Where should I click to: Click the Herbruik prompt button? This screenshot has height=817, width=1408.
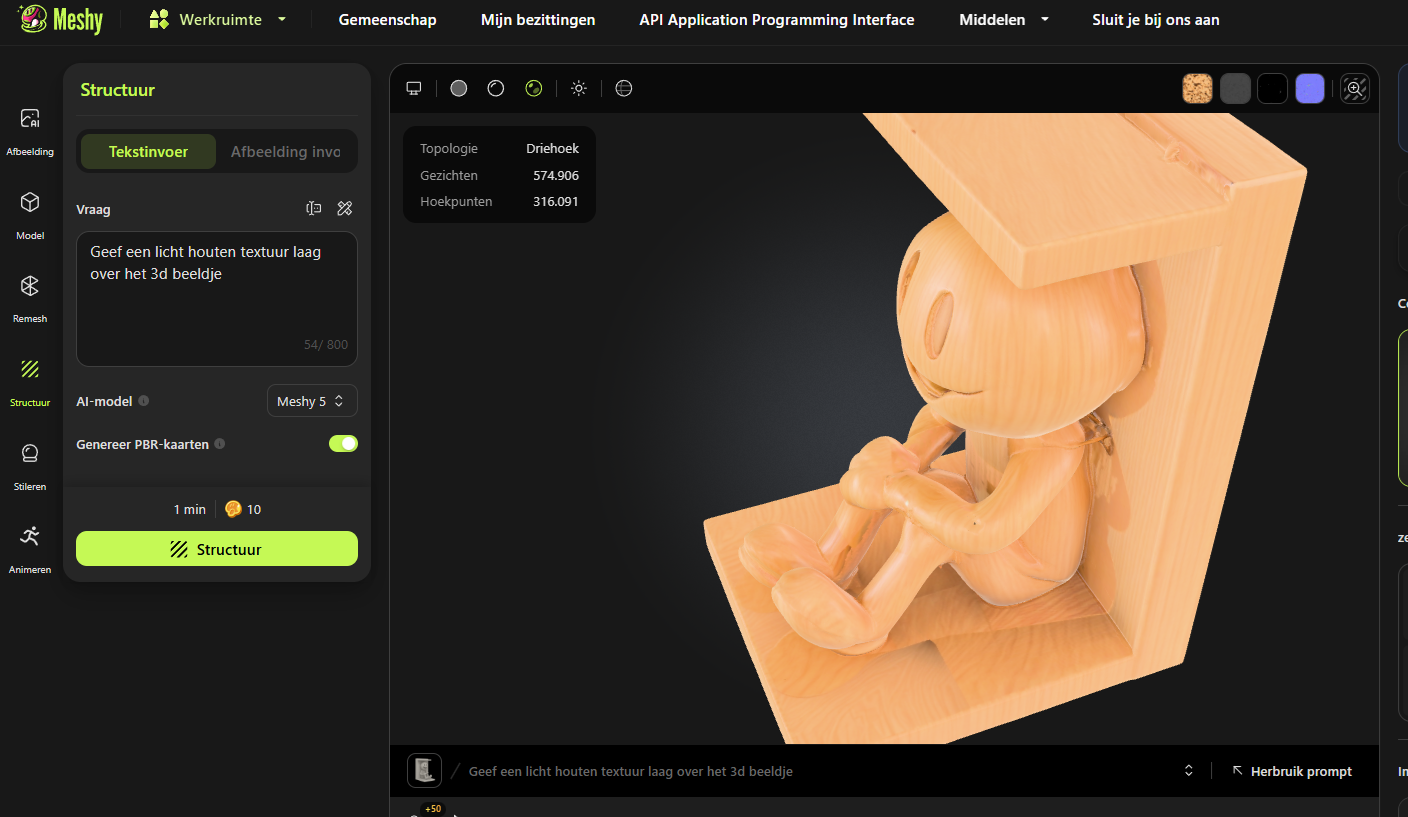coord(1291,771)
